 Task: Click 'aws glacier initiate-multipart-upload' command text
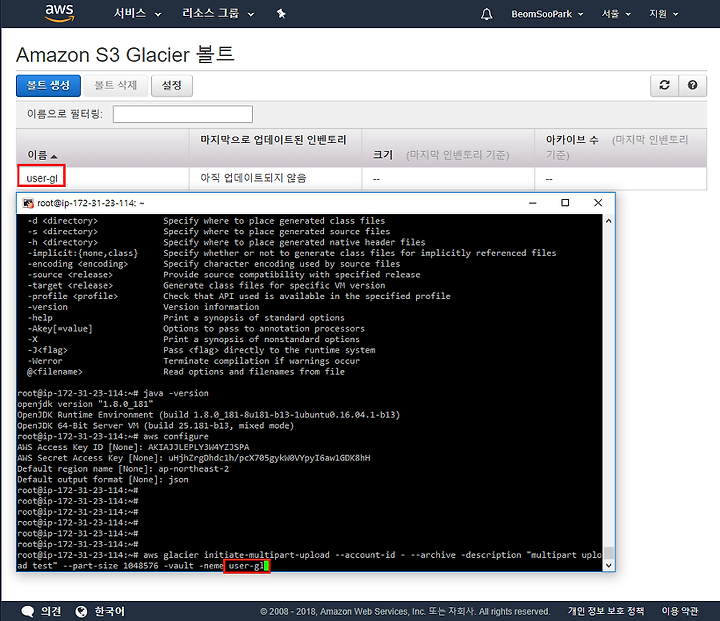coord(236,555)
